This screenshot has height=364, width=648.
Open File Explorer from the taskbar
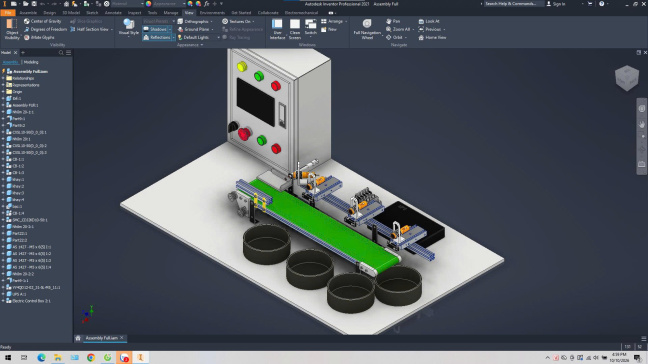click(x=58, y=358)
